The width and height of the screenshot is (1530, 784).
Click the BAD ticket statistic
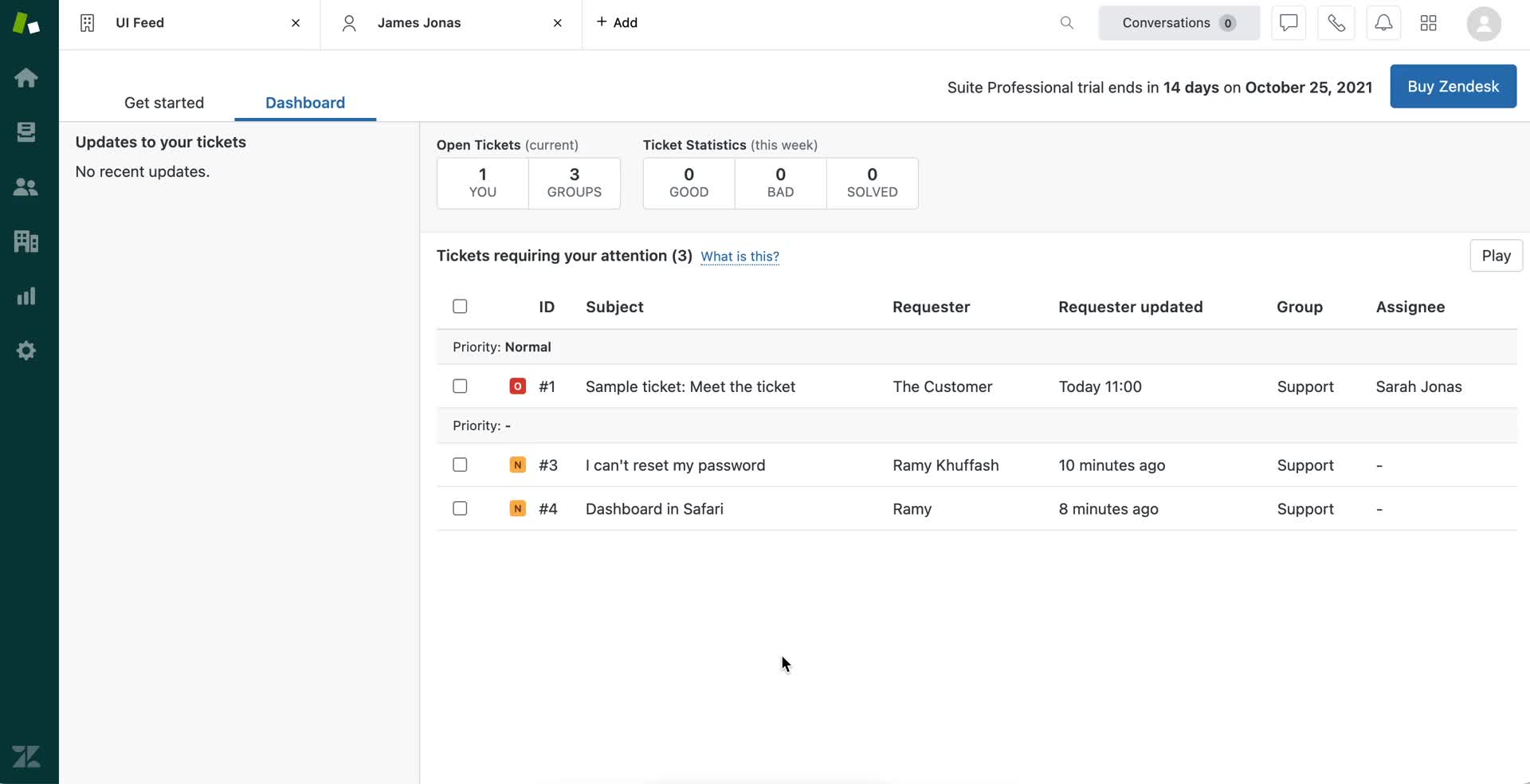point(781,183)
